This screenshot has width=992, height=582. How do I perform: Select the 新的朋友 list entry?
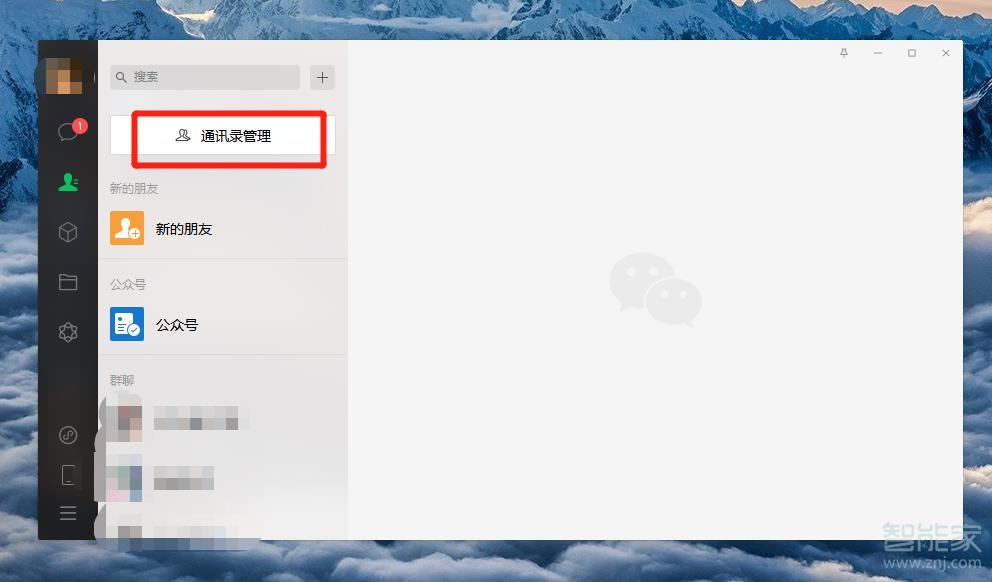pyautogui.click(x=223, y=228)
